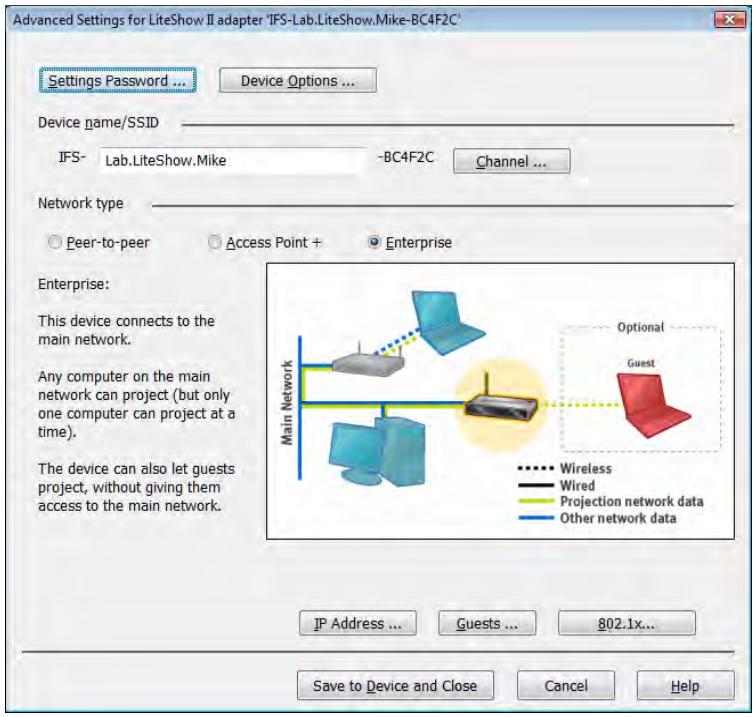Open the Settings Password dialog
This screenshot has width=754, height=717.
[117, 80]
